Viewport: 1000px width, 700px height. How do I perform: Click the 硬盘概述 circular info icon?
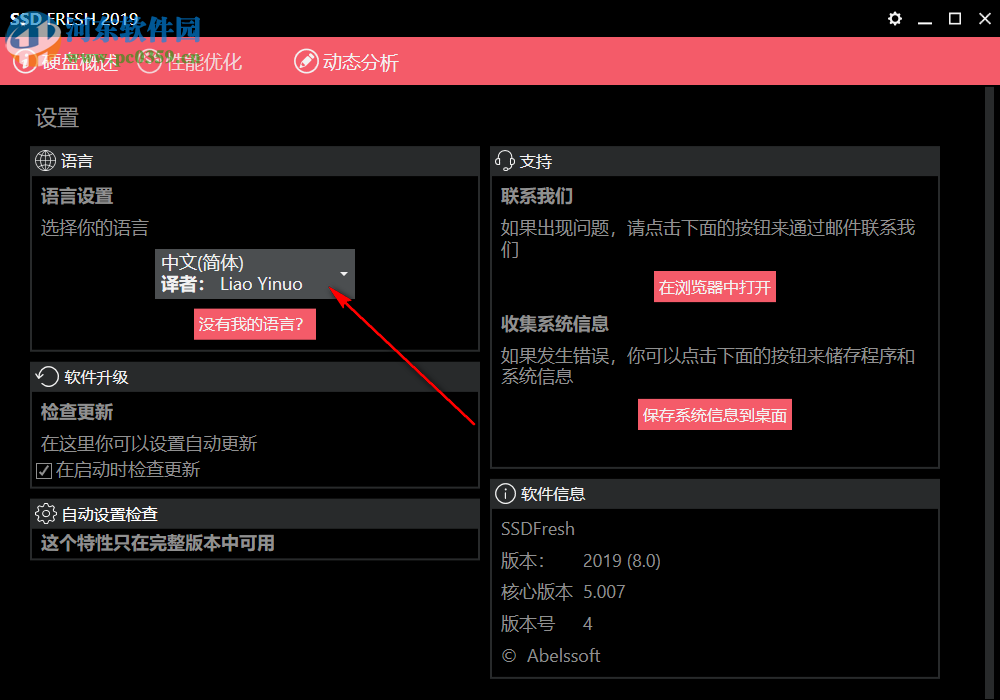(x=25, y=62)
